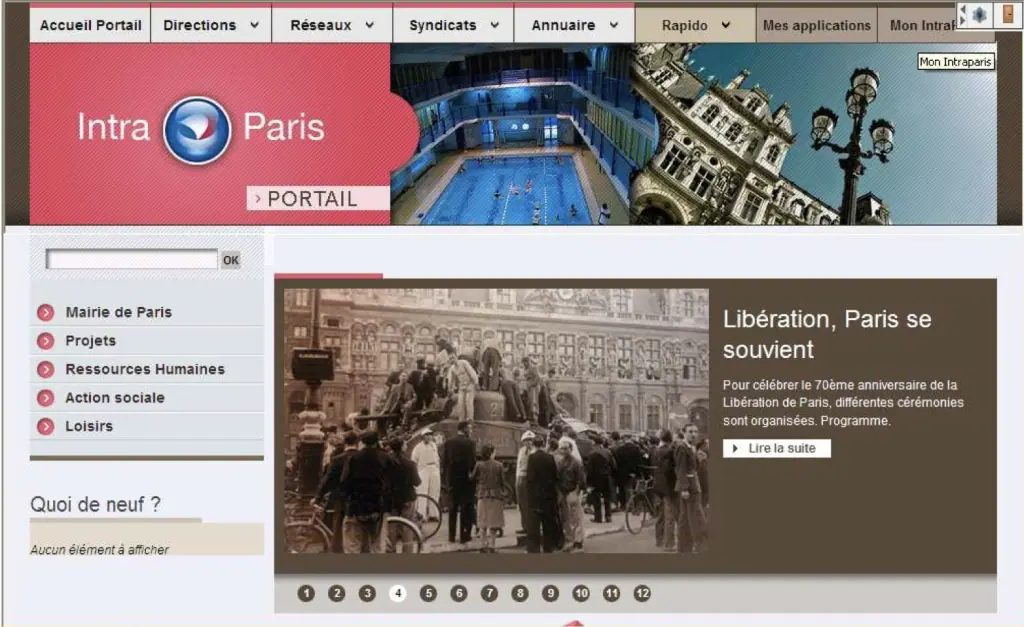The width and height of the screenshot is (1024, 627).
Task: Go to Accueil Portail
Action: [x=90, y=25]
